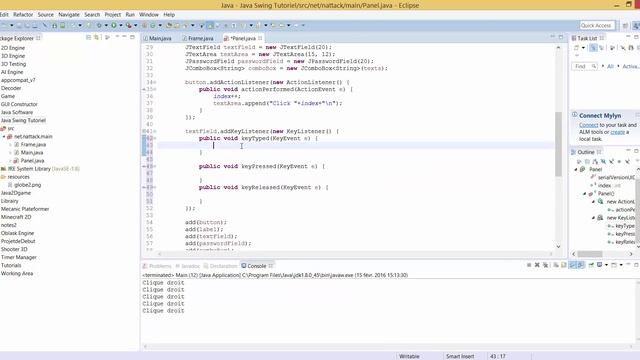Click the Run green play button
Image resolution: width=640 pixels, height=360 pixels.
pyautogui.click(x=114, y=25)
